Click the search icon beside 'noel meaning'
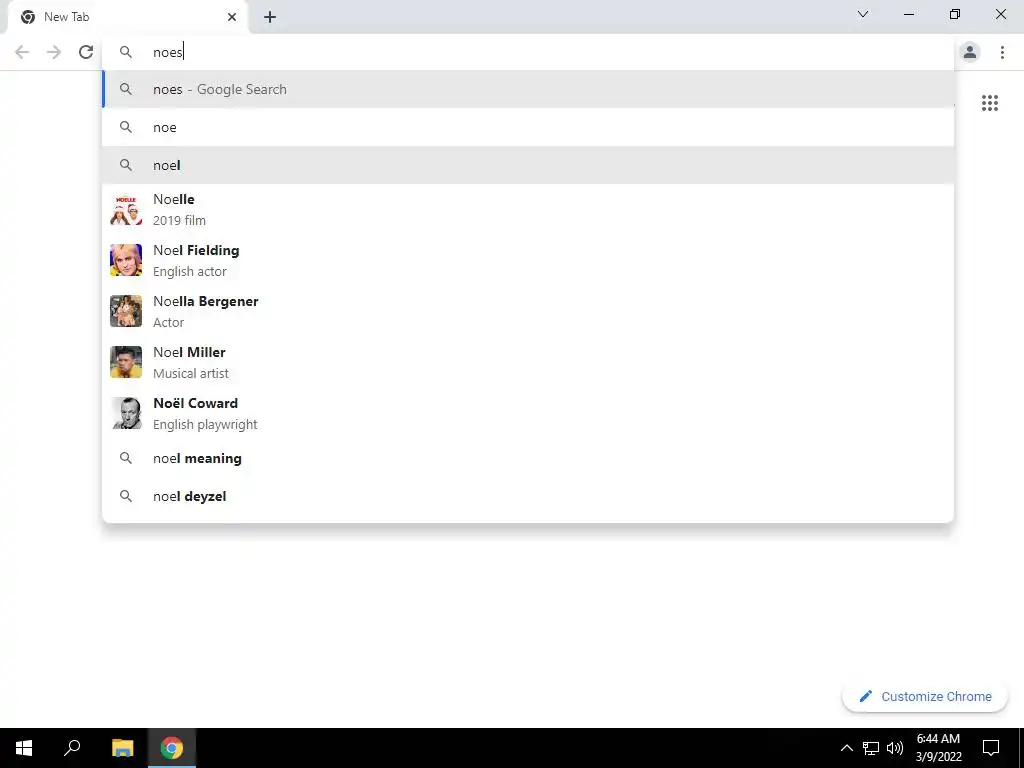The height and width of the screenshot is (768, 1024). click(126, 458)
